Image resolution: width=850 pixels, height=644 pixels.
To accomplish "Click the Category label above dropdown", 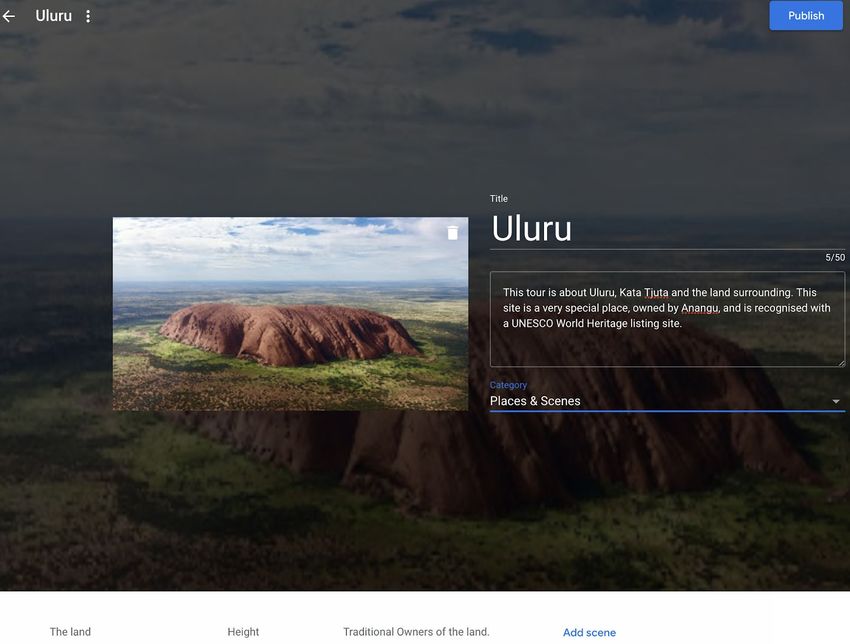I will (x=508, y=385).
